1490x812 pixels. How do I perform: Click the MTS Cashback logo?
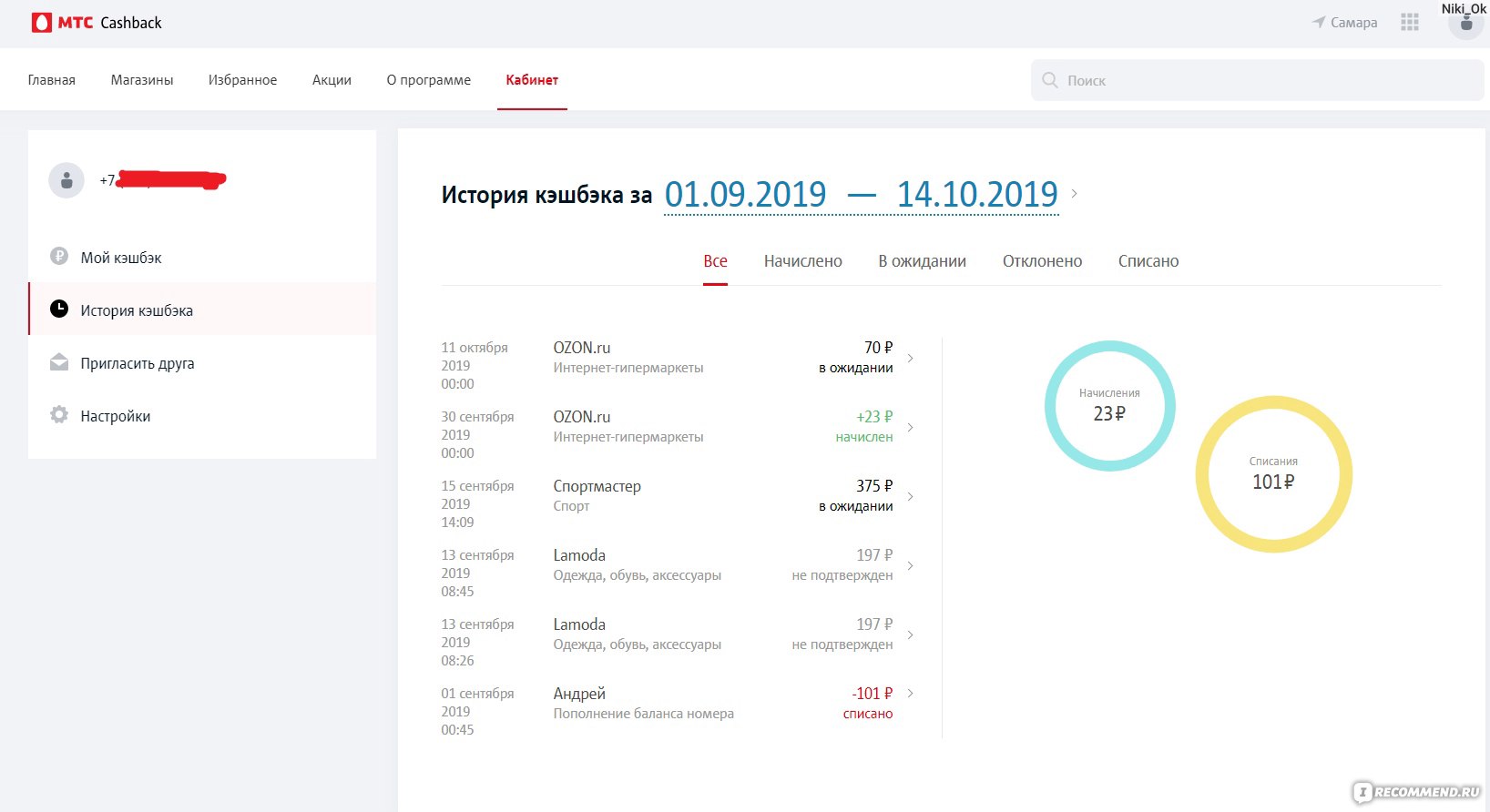pos(97,23)
